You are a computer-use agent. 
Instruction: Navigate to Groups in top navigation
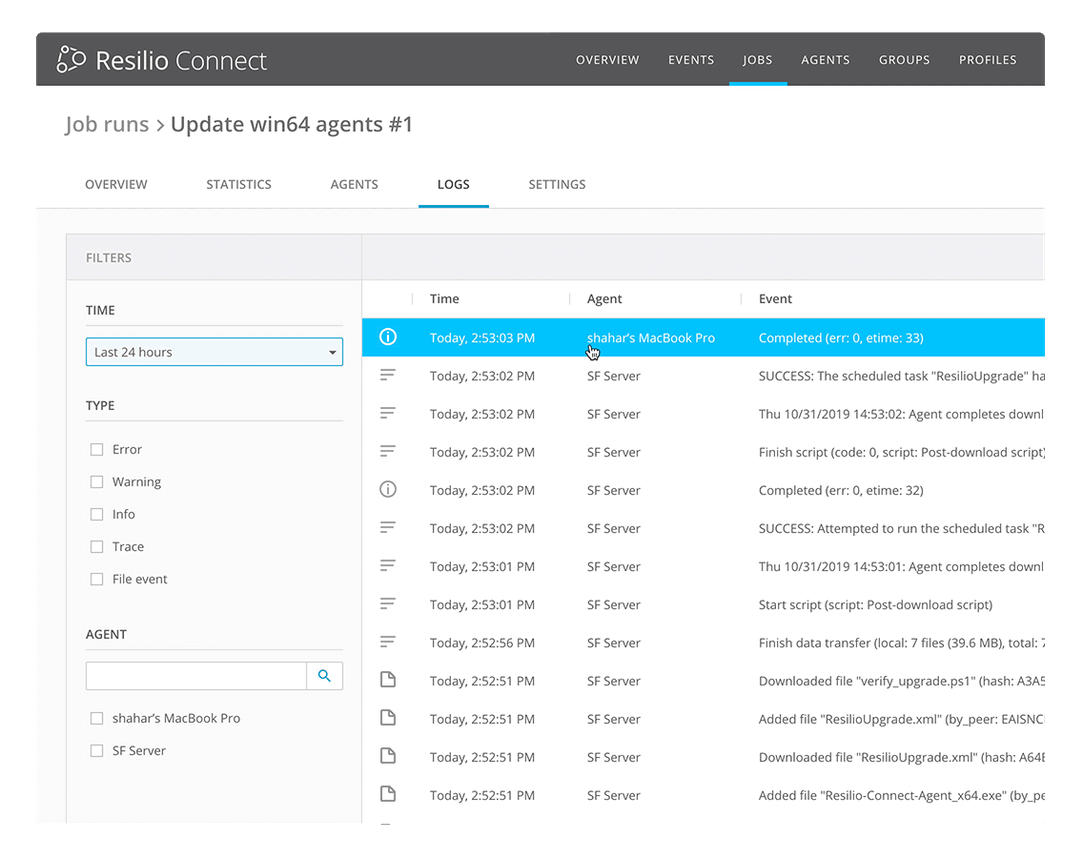click(x=904, y=60)
